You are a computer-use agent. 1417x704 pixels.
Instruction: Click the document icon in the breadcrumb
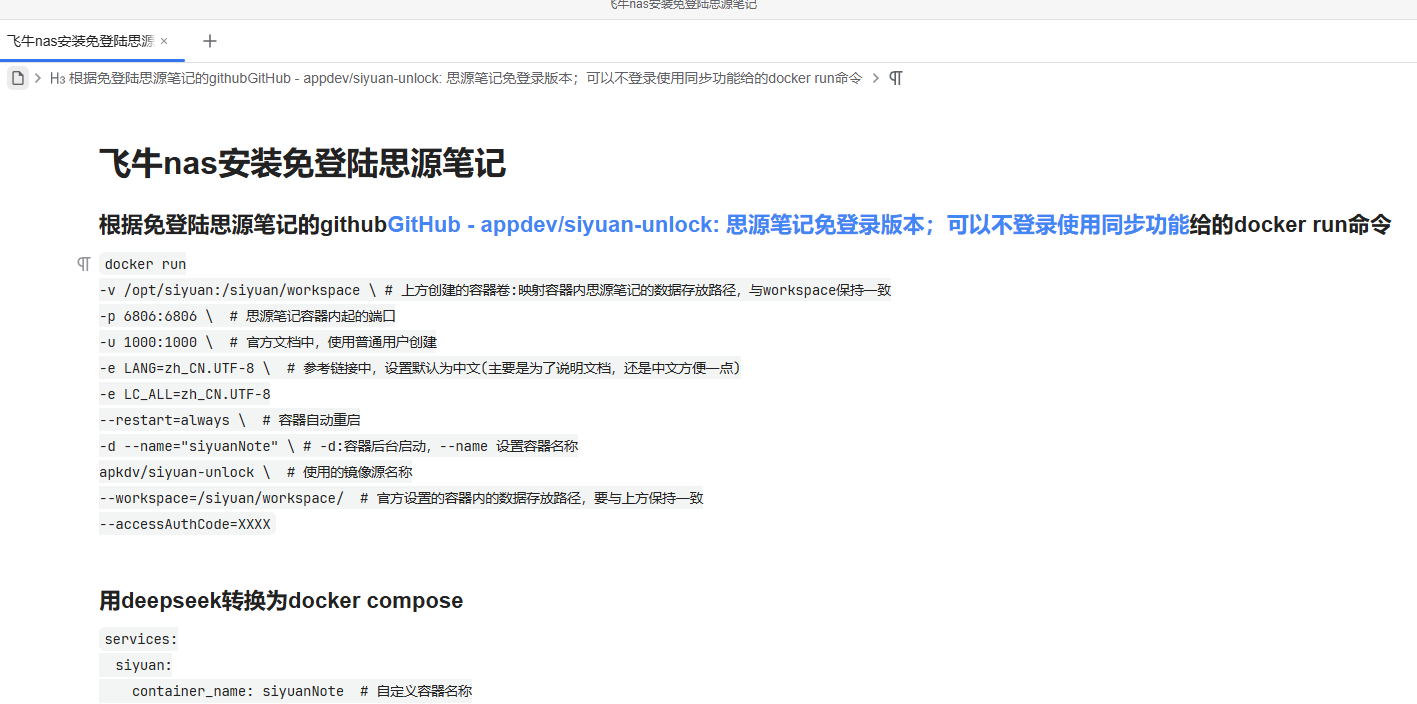click(x=18, y=78)
